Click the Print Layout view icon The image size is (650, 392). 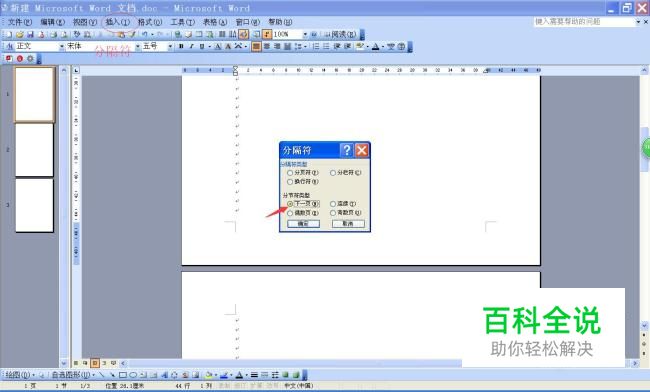point(95,363)
